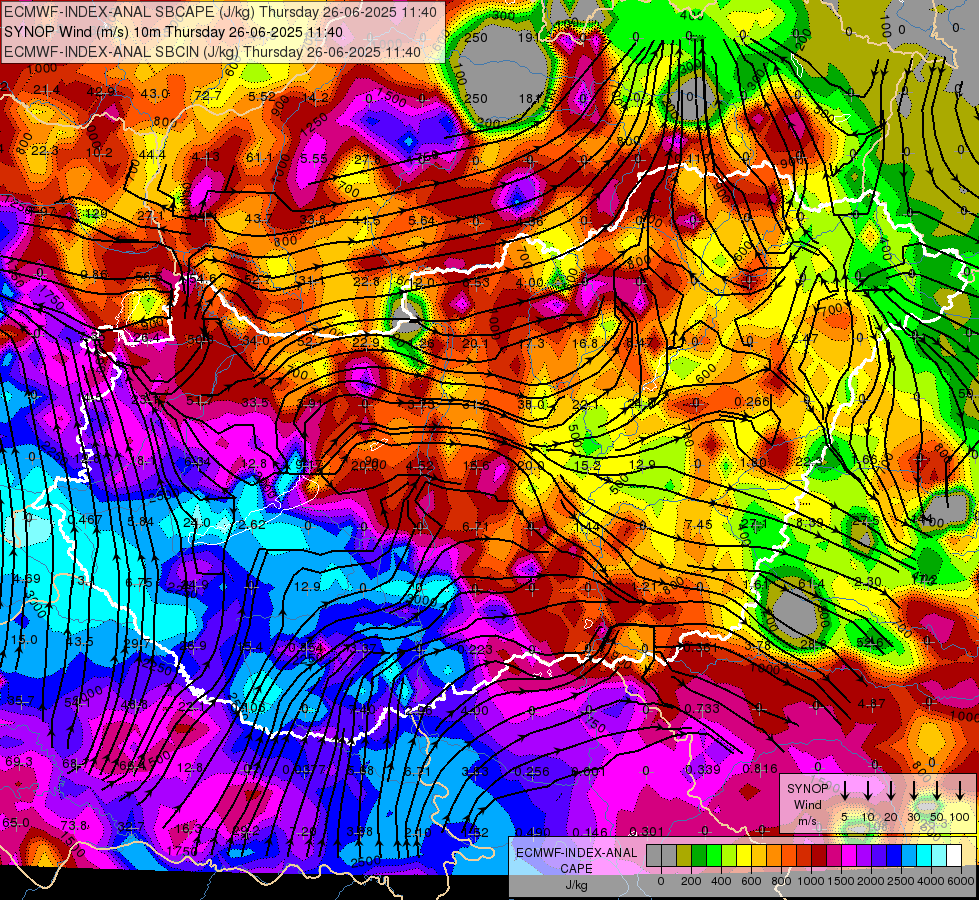
Task: Click the 50 m/s wind arrow in legend
Action: click(937, 791)
